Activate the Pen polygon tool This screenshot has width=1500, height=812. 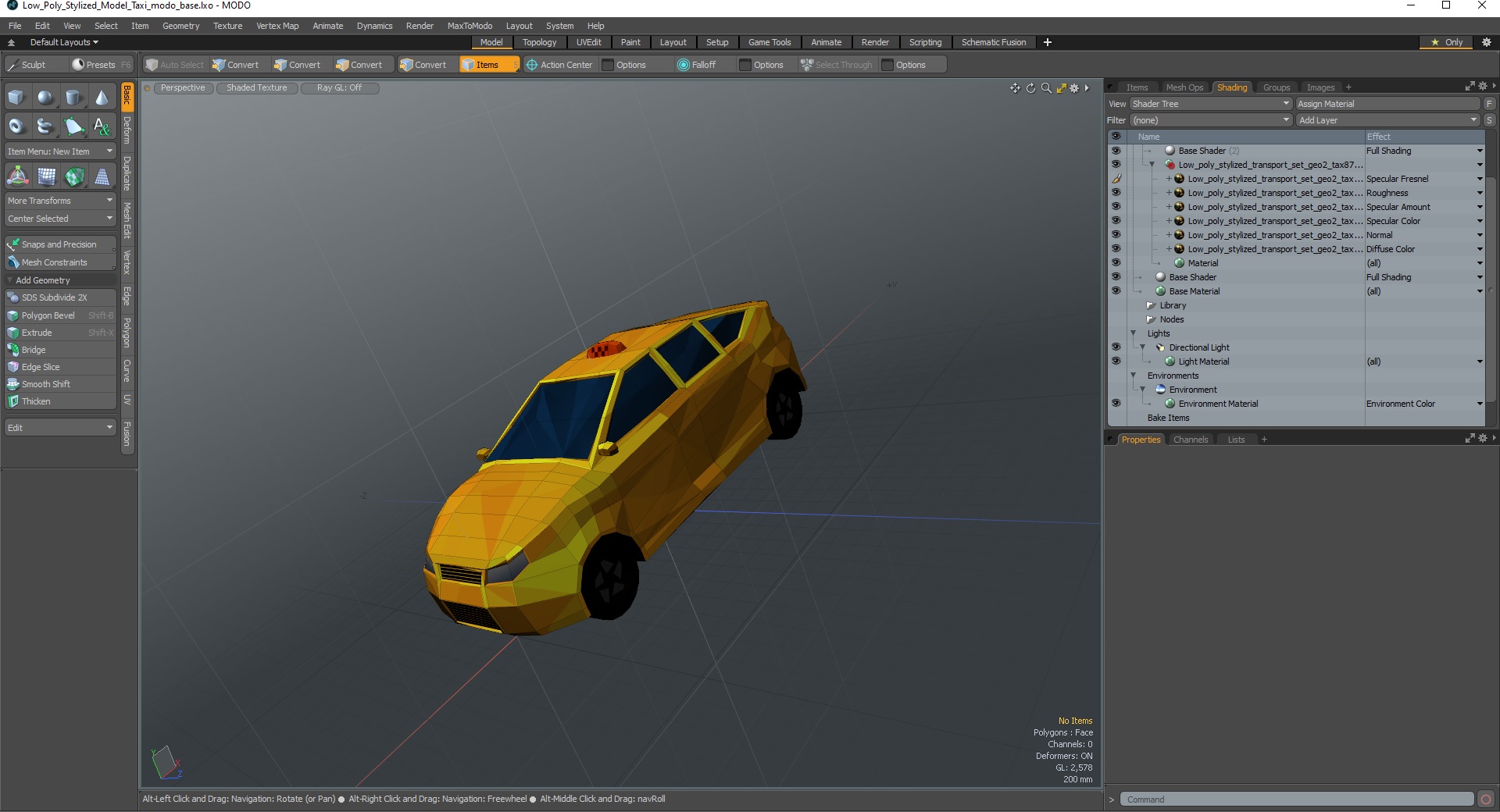[73, 126]
